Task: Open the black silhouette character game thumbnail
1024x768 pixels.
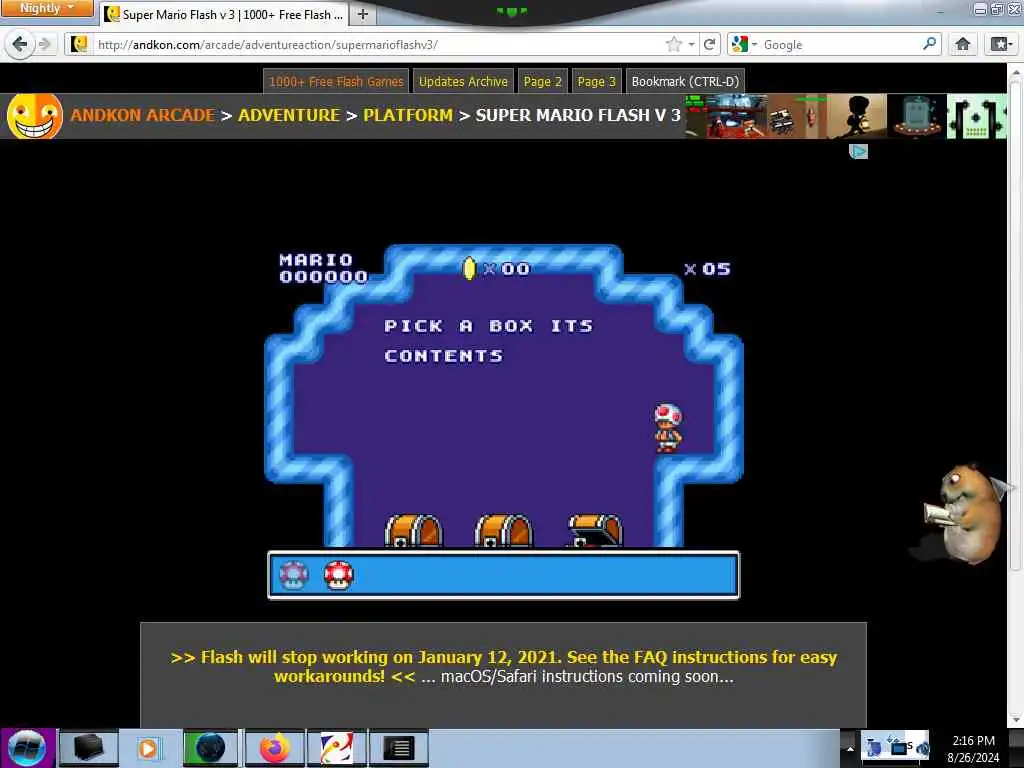Action: (857, 116)
